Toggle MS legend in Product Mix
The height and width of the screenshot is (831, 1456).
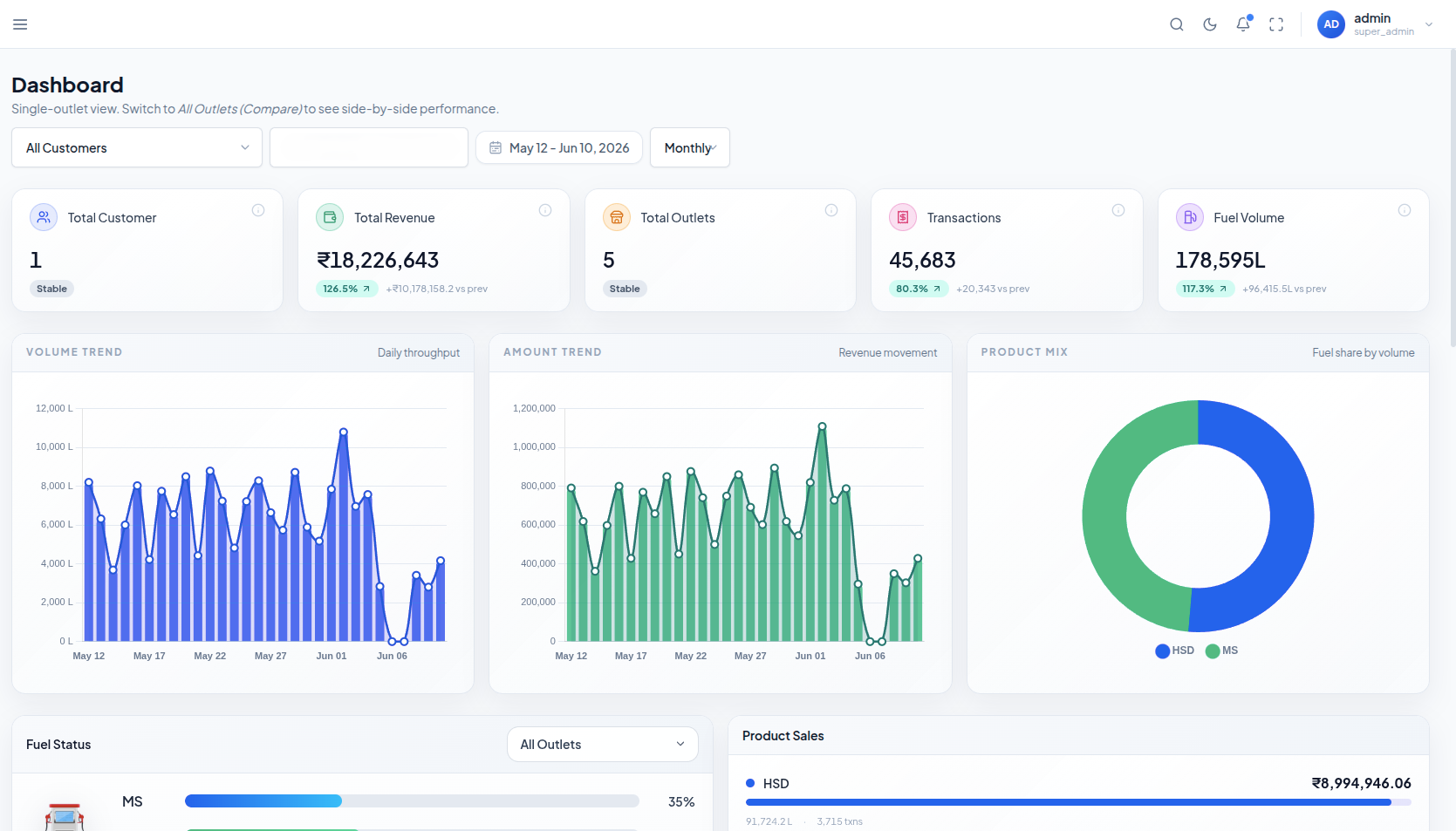(x=1221, y=650)
